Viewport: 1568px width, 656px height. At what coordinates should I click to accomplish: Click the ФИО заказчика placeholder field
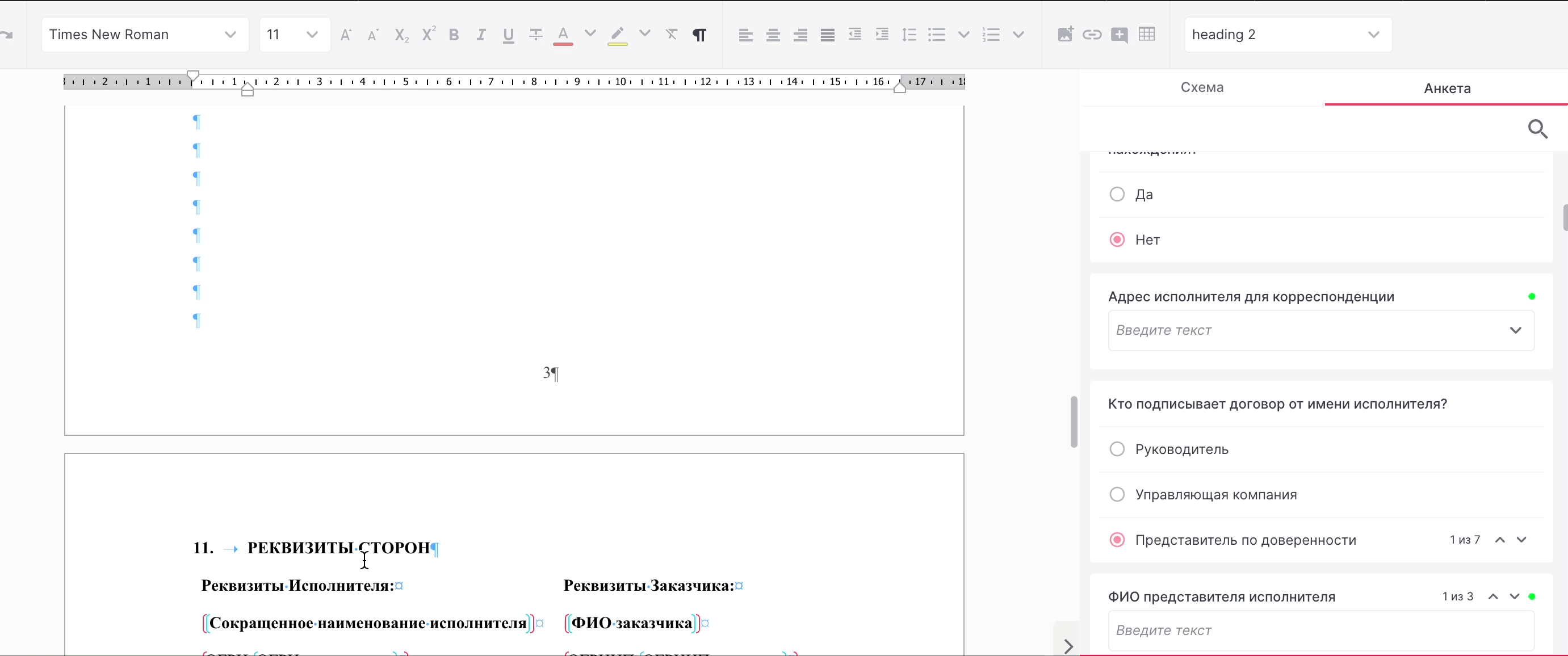[x=632, y=623]
